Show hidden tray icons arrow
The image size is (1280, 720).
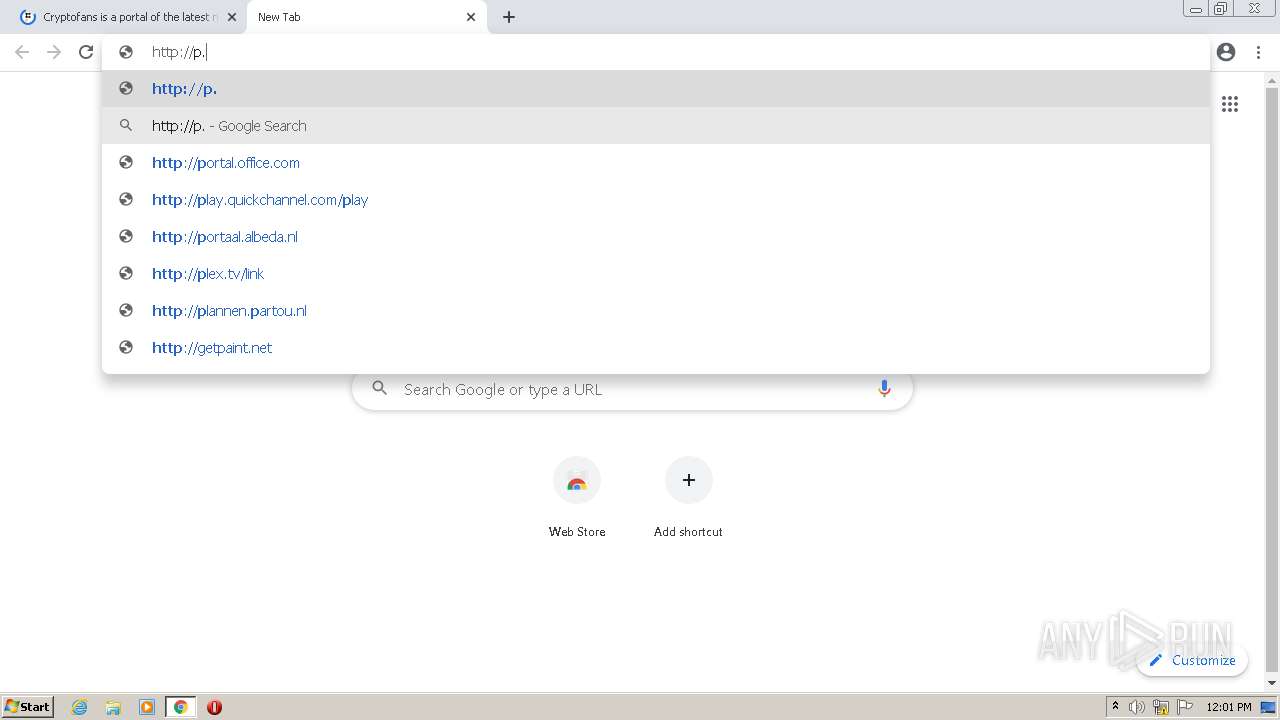[1115, 707]
